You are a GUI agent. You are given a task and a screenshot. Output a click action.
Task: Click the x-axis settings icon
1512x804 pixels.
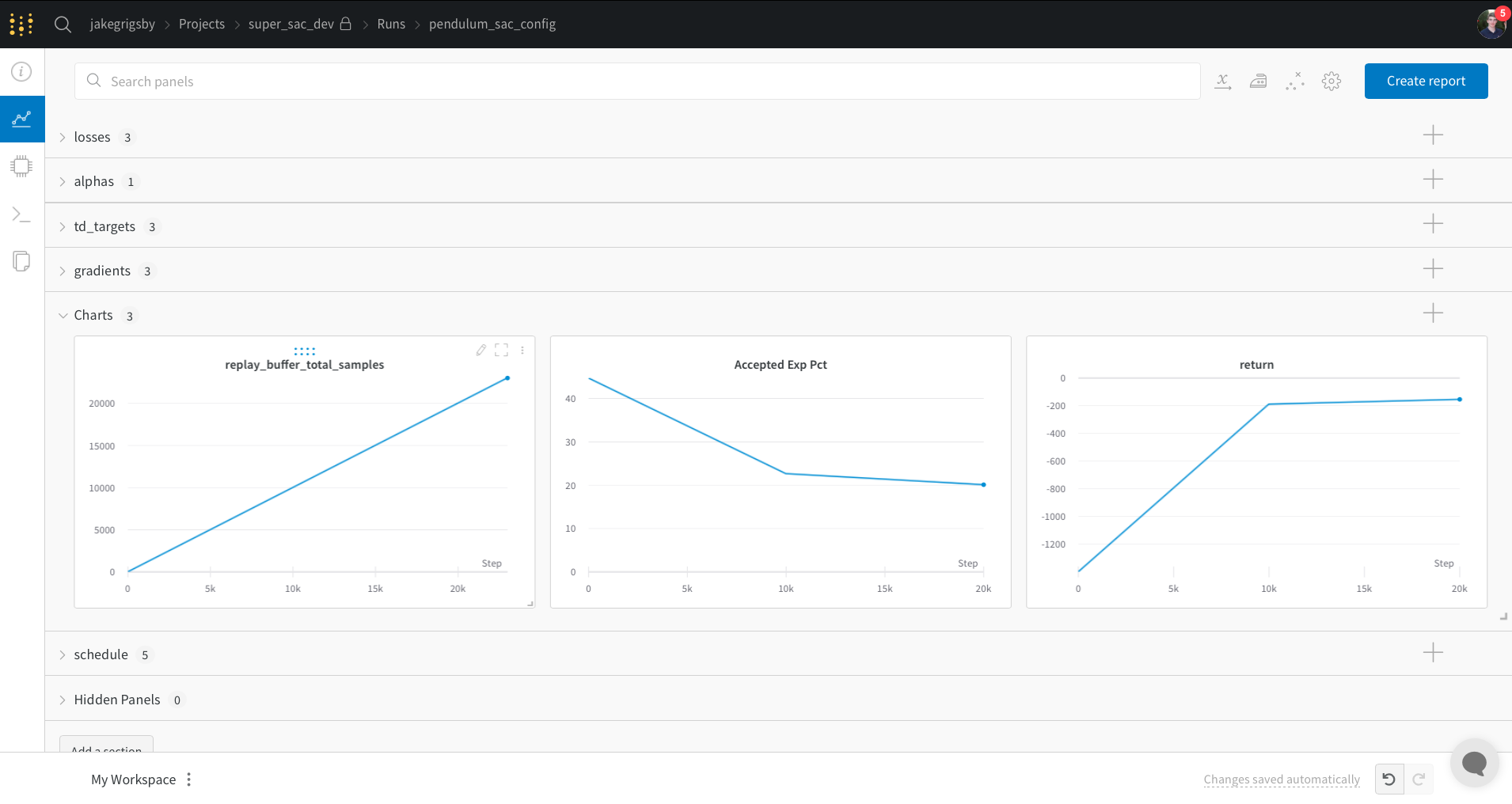pos(1223,82)
